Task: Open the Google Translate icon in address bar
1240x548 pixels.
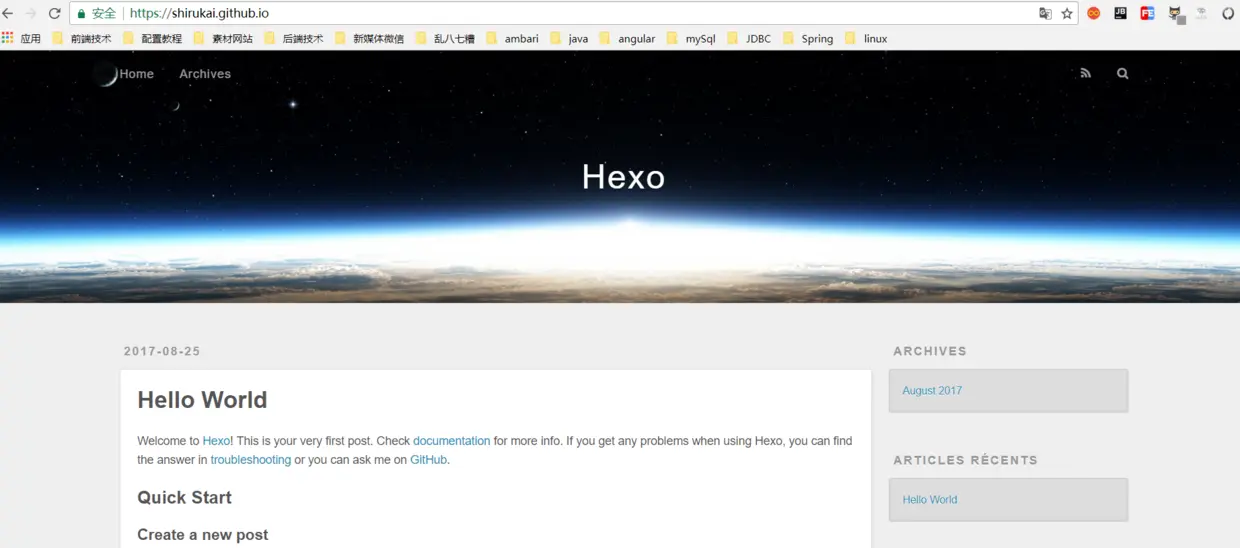Action: pyautogui.click(x=1045, y=14)
